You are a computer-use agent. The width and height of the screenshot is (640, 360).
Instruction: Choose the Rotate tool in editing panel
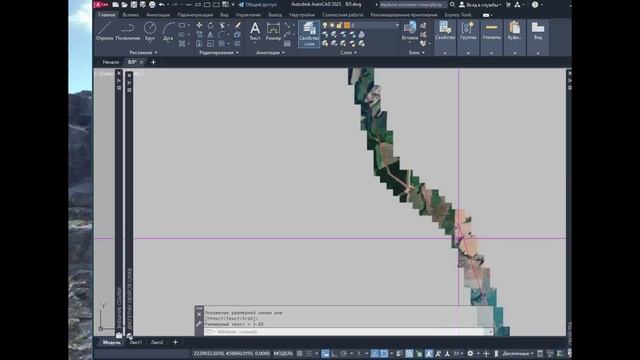(x=210, y=25)
